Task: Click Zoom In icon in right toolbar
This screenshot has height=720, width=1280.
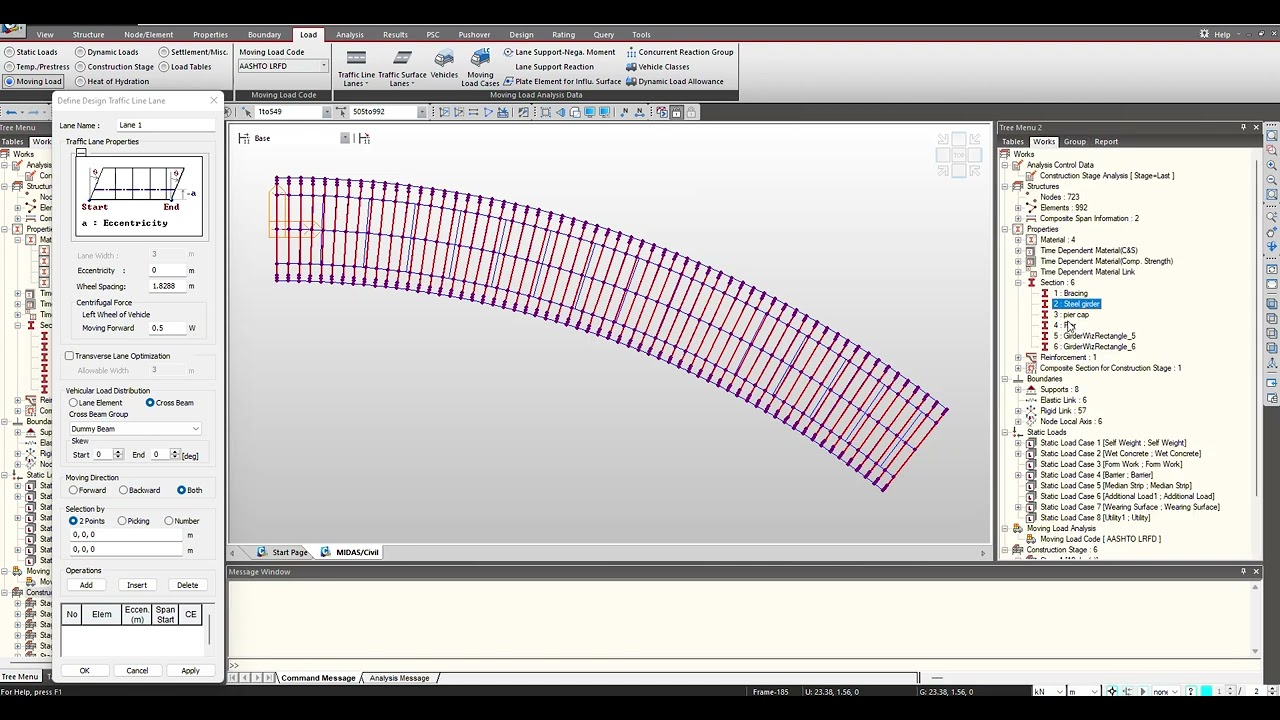Action: pos(1272,165)
